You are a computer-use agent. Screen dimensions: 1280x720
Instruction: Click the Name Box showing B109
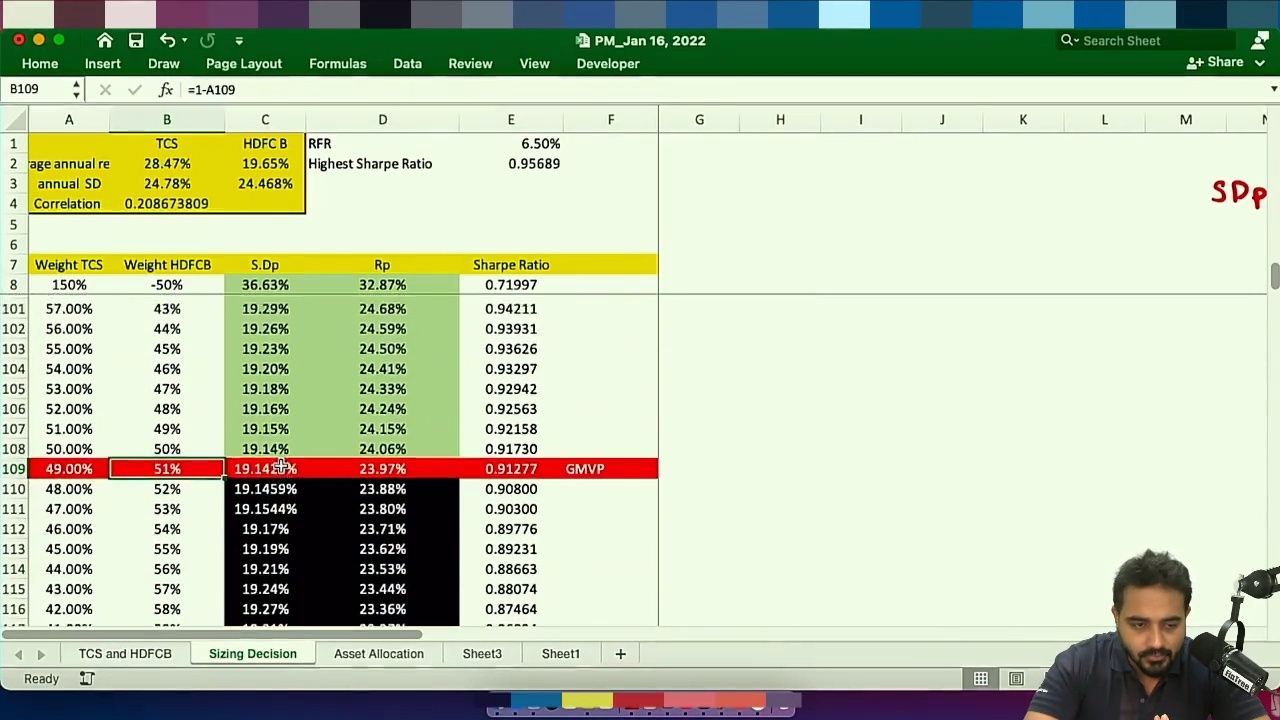(36, 89)
